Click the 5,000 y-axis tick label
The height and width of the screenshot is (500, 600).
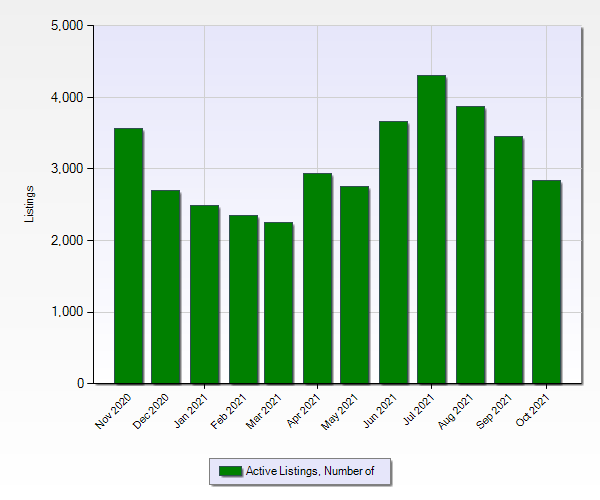(66, 26)
